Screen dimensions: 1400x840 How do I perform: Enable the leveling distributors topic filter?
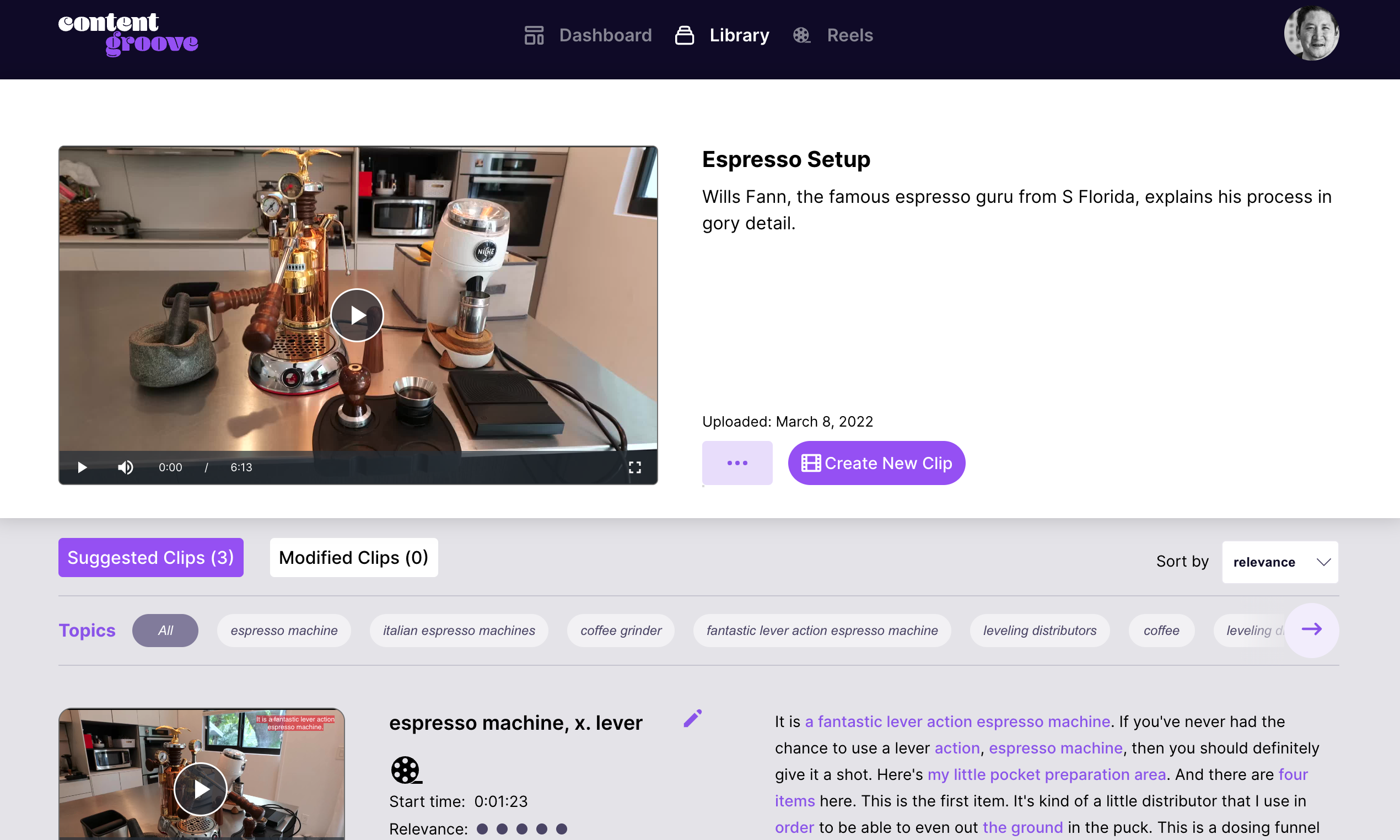[1040, 630]
